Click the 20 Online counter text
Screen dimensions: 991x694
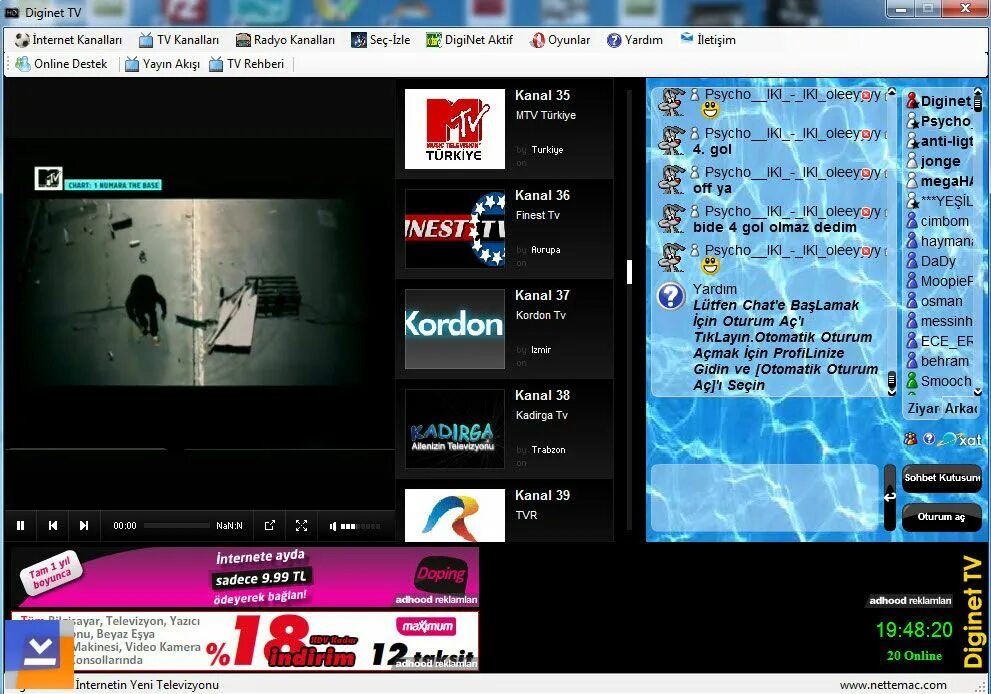[914, 655]
